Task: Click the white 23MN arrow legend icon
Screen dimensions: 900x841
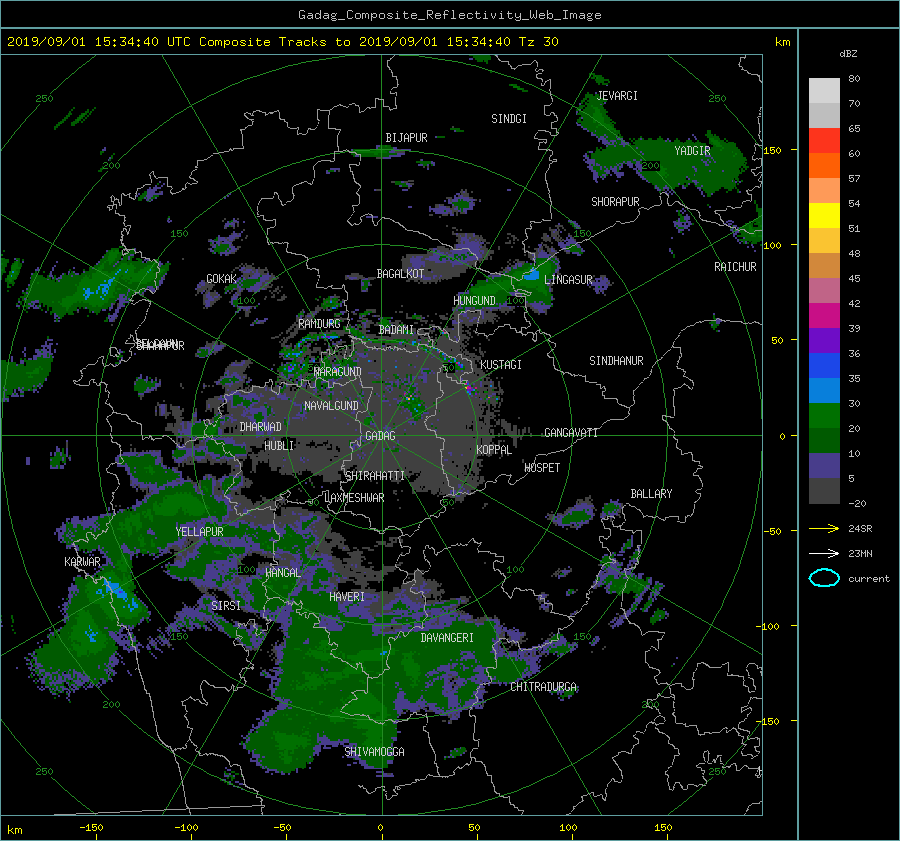Action: tap(824, 554)
